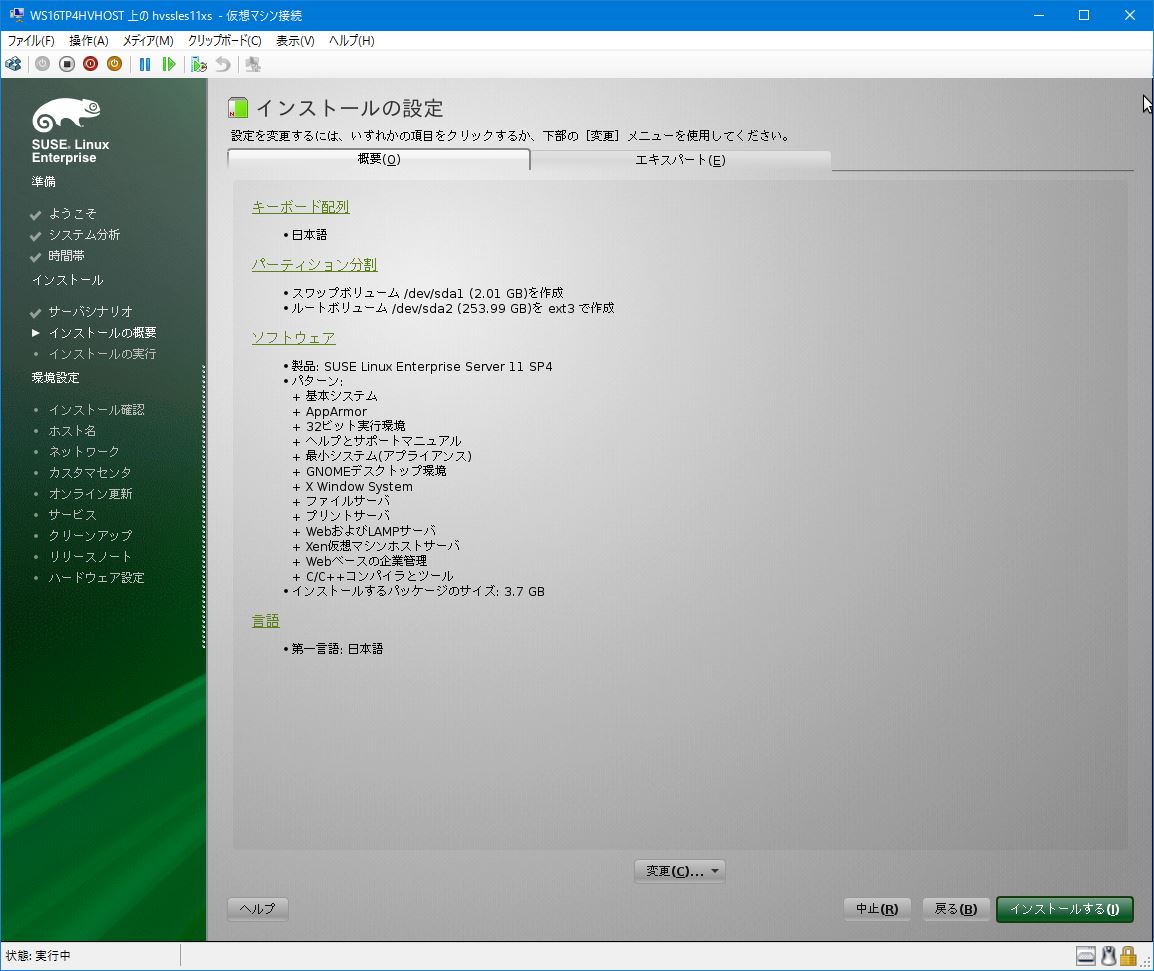Open the ソフトウェア settings link

coord(294,337)
